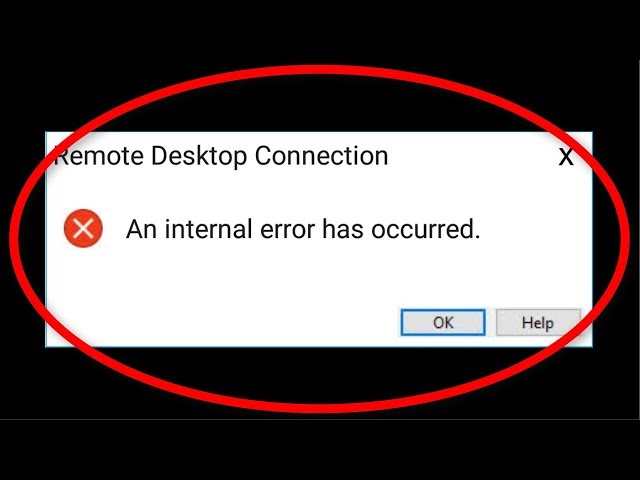Click the word 'Connection' in the title bar
The width and height of the screenshot is (640, 480).
click(x=321, y=156)
